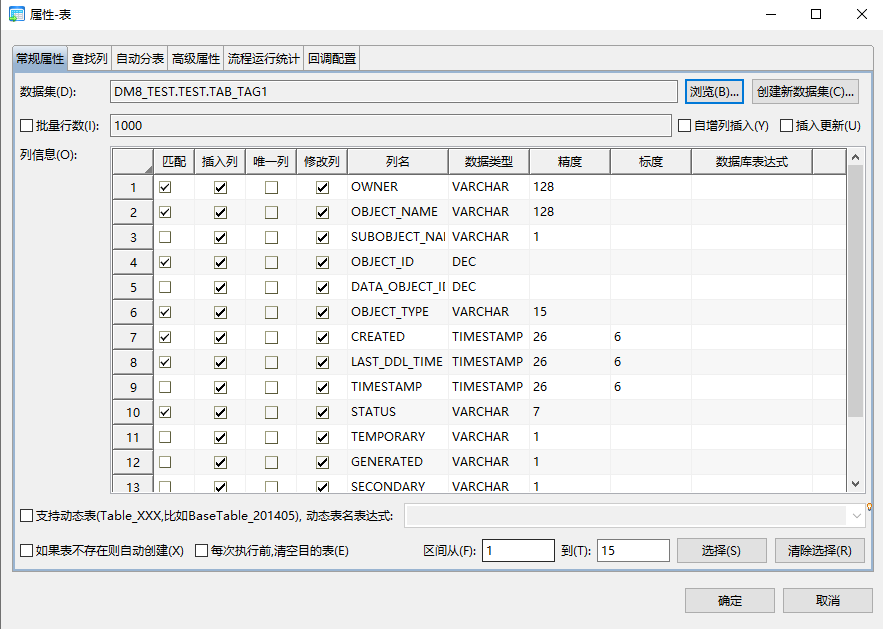Click the 匹配 column header
The width and height of the screenshot is (883, 629).
[174, 162]
